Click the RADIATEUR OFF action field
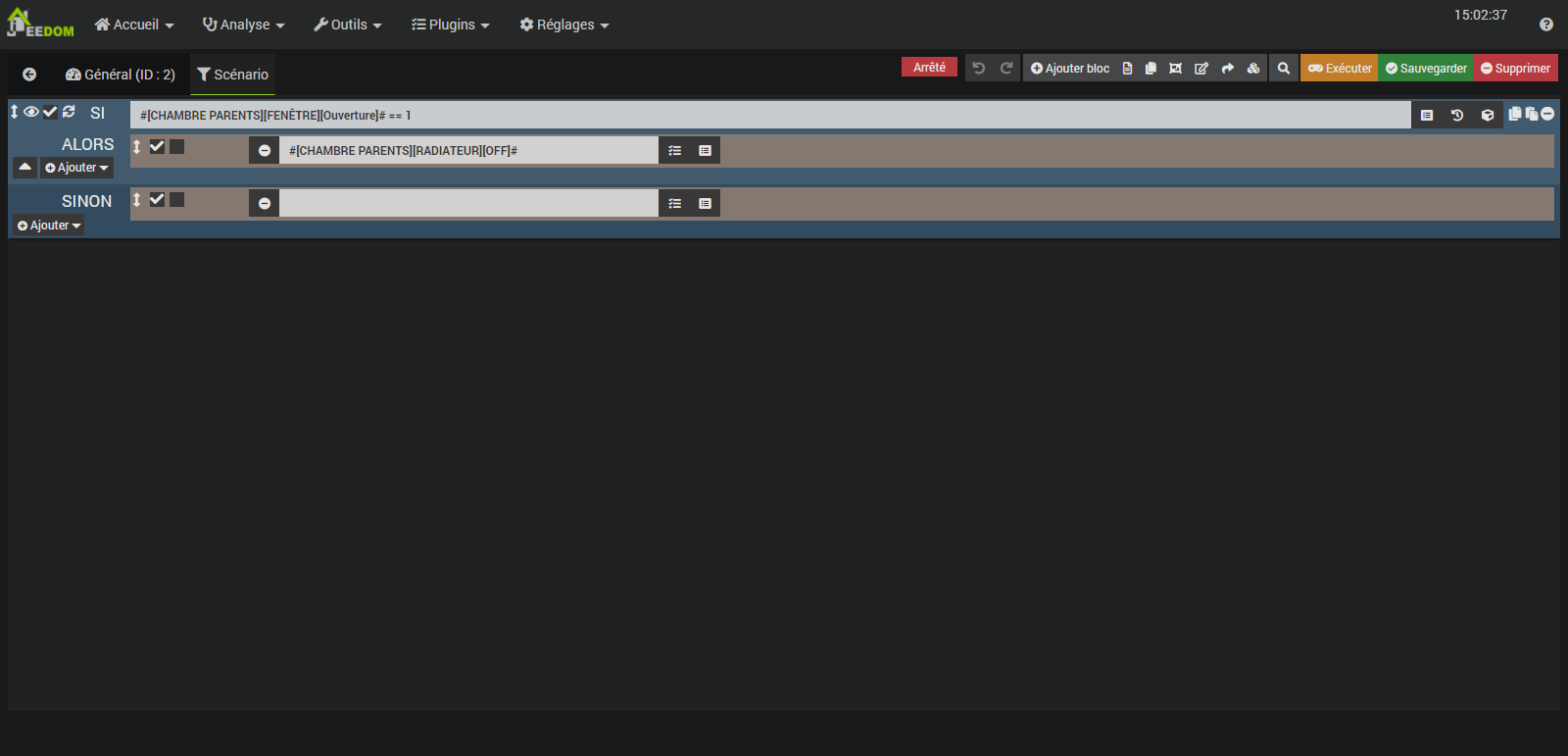This screenshot has height=756, width=1568. point(468,150)
